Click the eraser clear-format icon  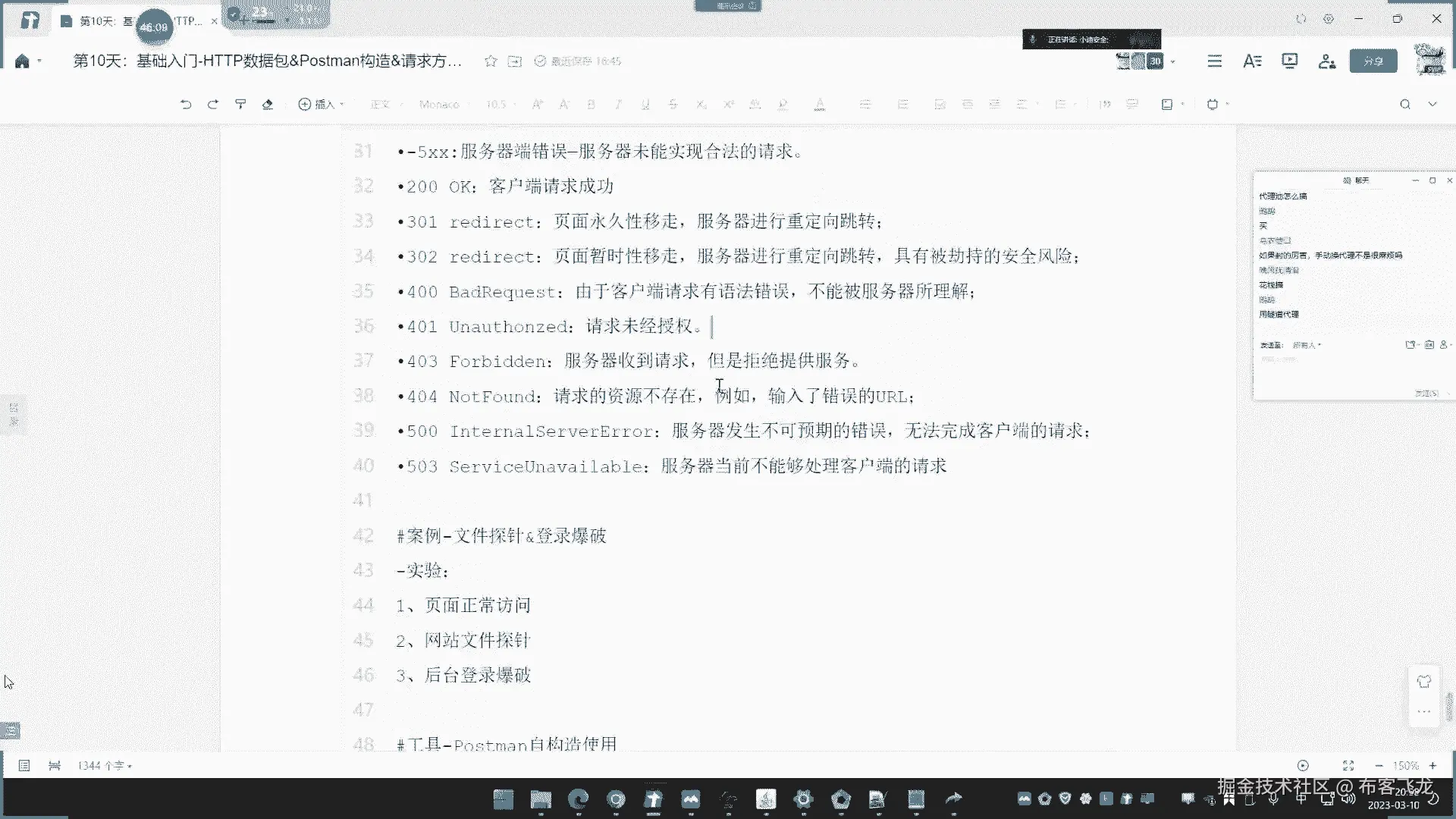[x=267, y=105]
